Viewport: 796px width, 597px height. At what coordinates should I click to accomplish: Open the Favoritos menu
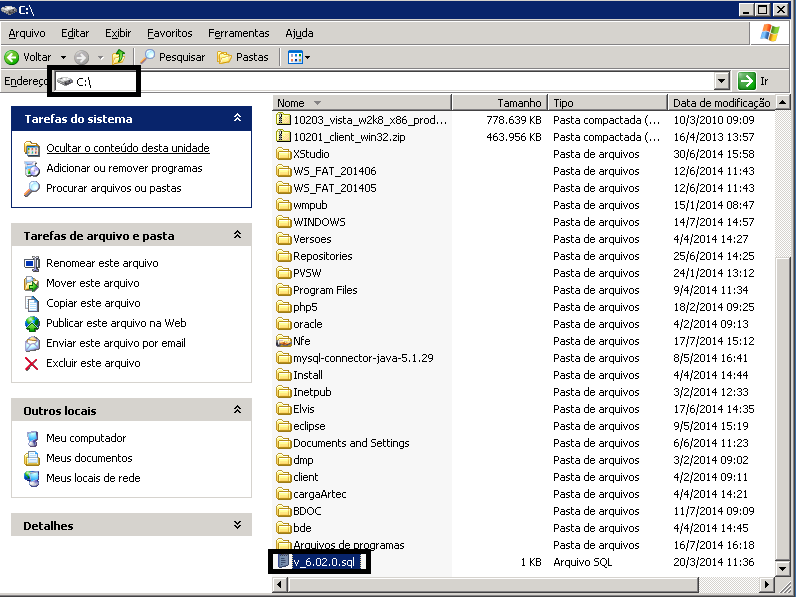point(169,33)
